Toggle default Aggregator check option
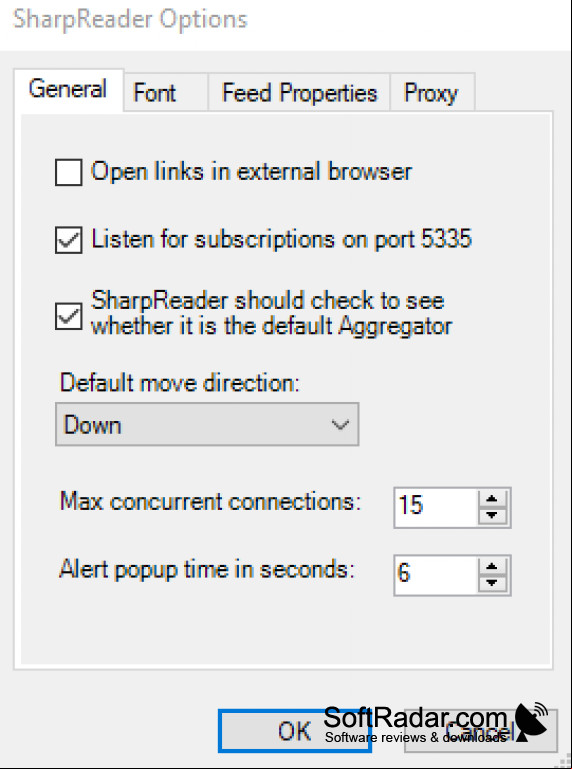The image size is (572, 769). point(69,316)
